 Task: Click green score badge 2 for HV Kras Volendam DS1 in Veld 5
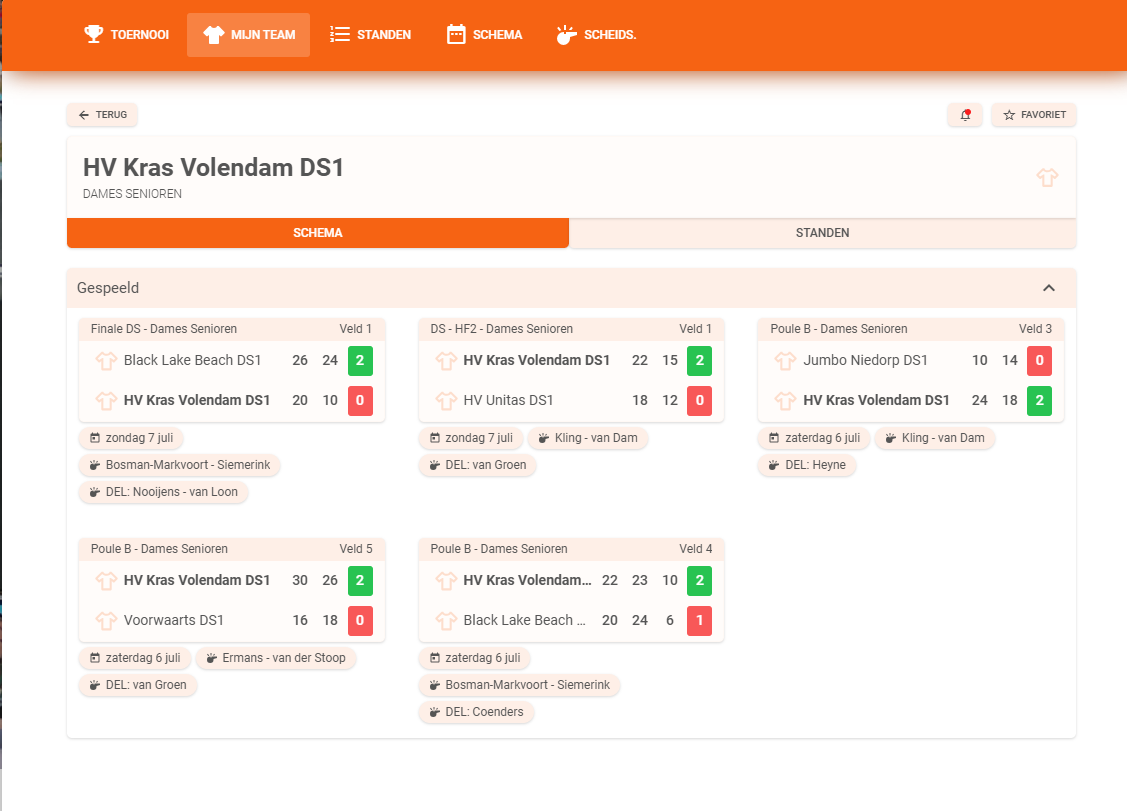coord(360,580)
